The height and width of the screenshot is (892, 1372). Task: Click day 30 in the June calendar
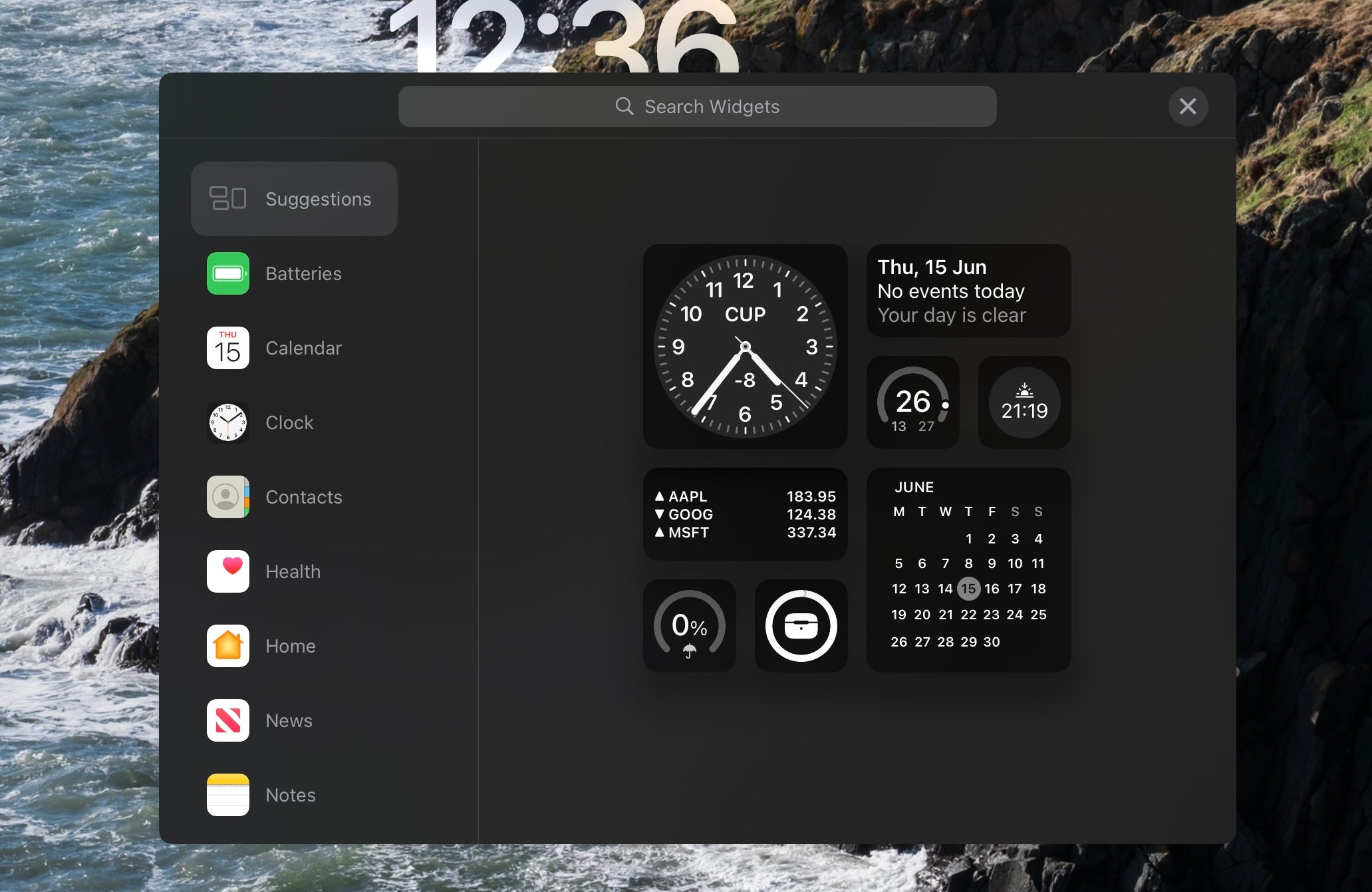(x=992, y=642)
